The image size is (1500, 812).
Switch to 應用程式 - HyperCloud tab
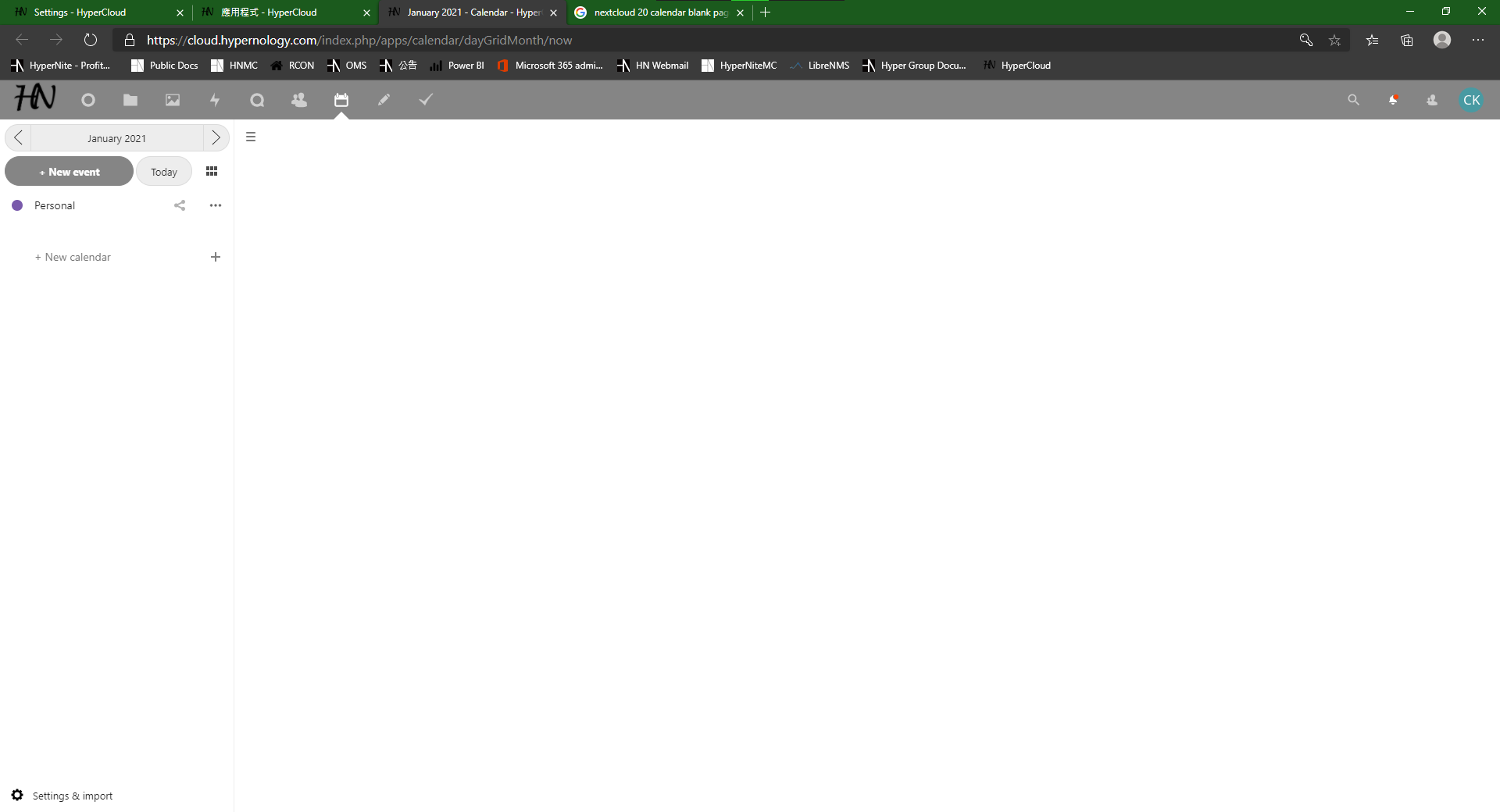[x=286, y=12]
